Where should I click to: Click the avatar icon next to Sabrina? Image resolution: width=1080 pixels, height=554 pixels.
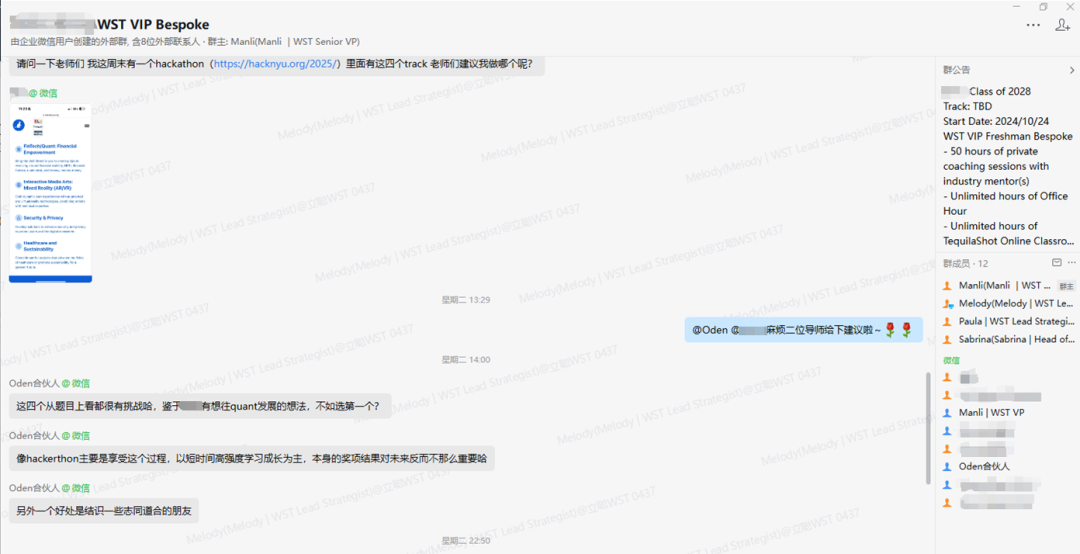947,339
